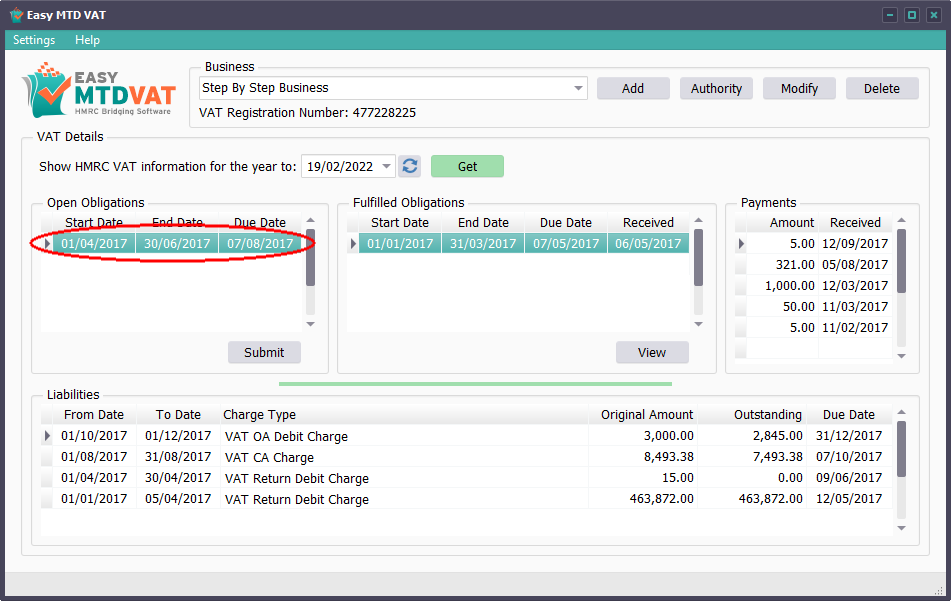Select liability with amount 463,872.00
Image resolution: width=951 pixels, height=601 pixels.
click(x=467, y=499)
